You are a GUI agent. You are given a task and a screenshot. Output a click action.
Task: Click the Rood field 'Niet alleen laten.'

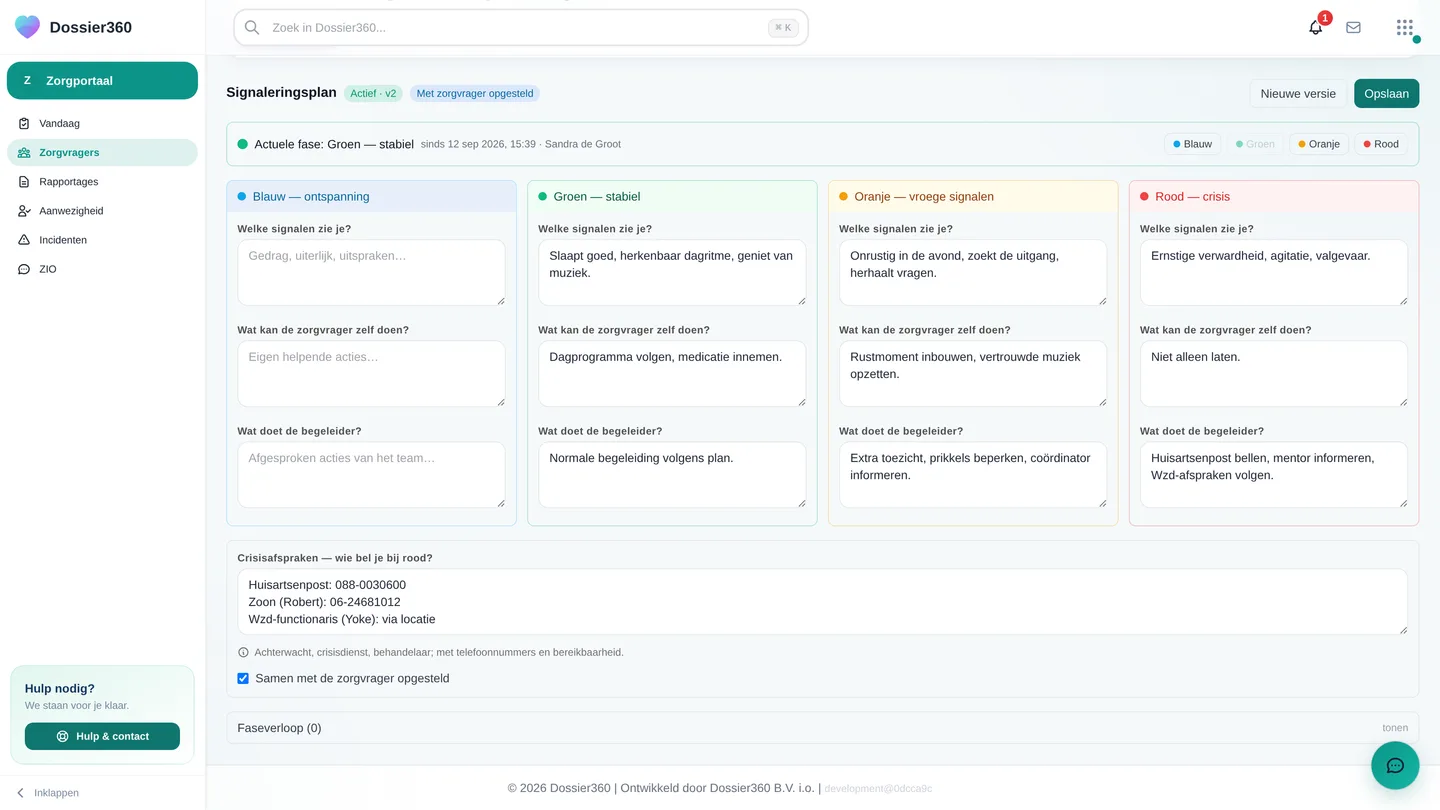(1273, 373)
